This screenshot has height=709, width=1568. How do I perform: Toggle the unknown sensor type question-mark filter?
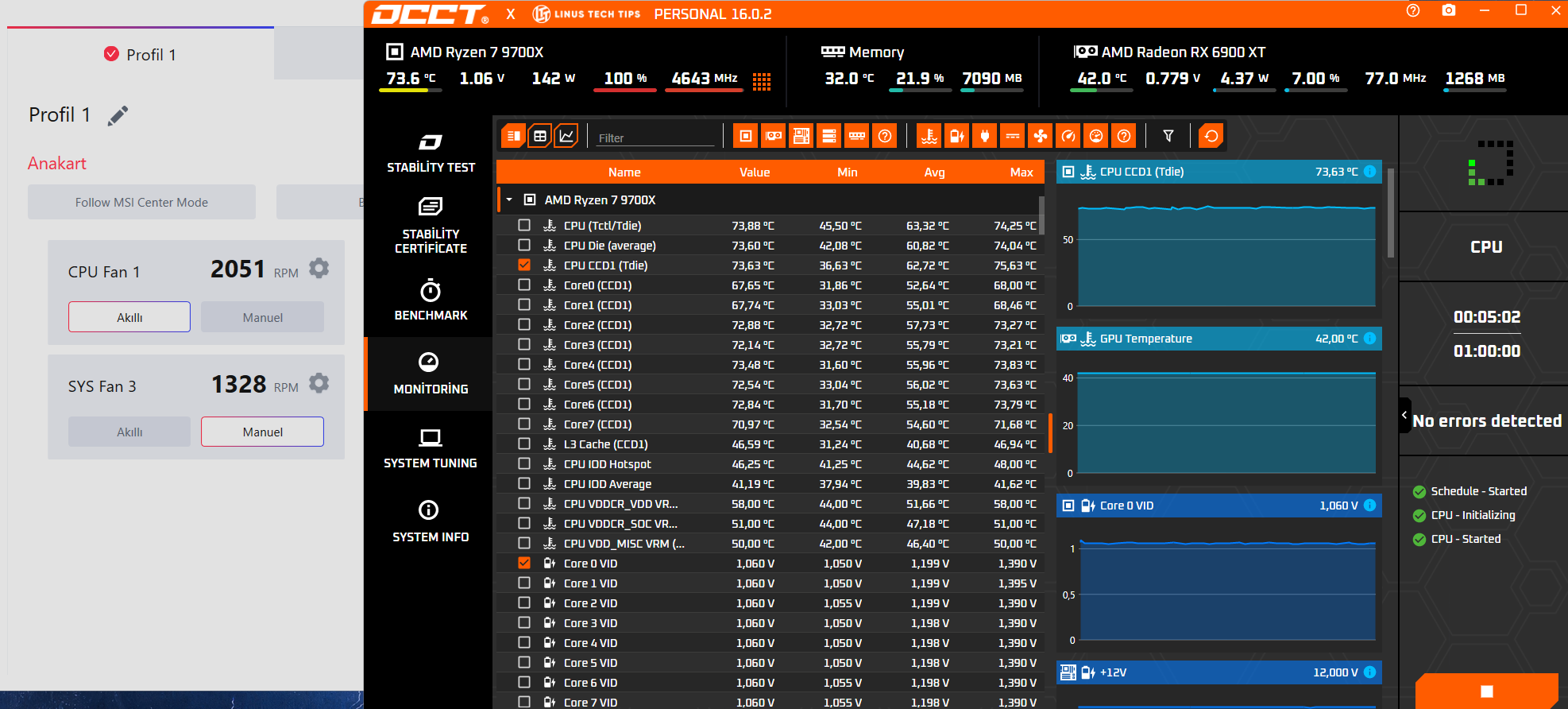point(1124,136)
